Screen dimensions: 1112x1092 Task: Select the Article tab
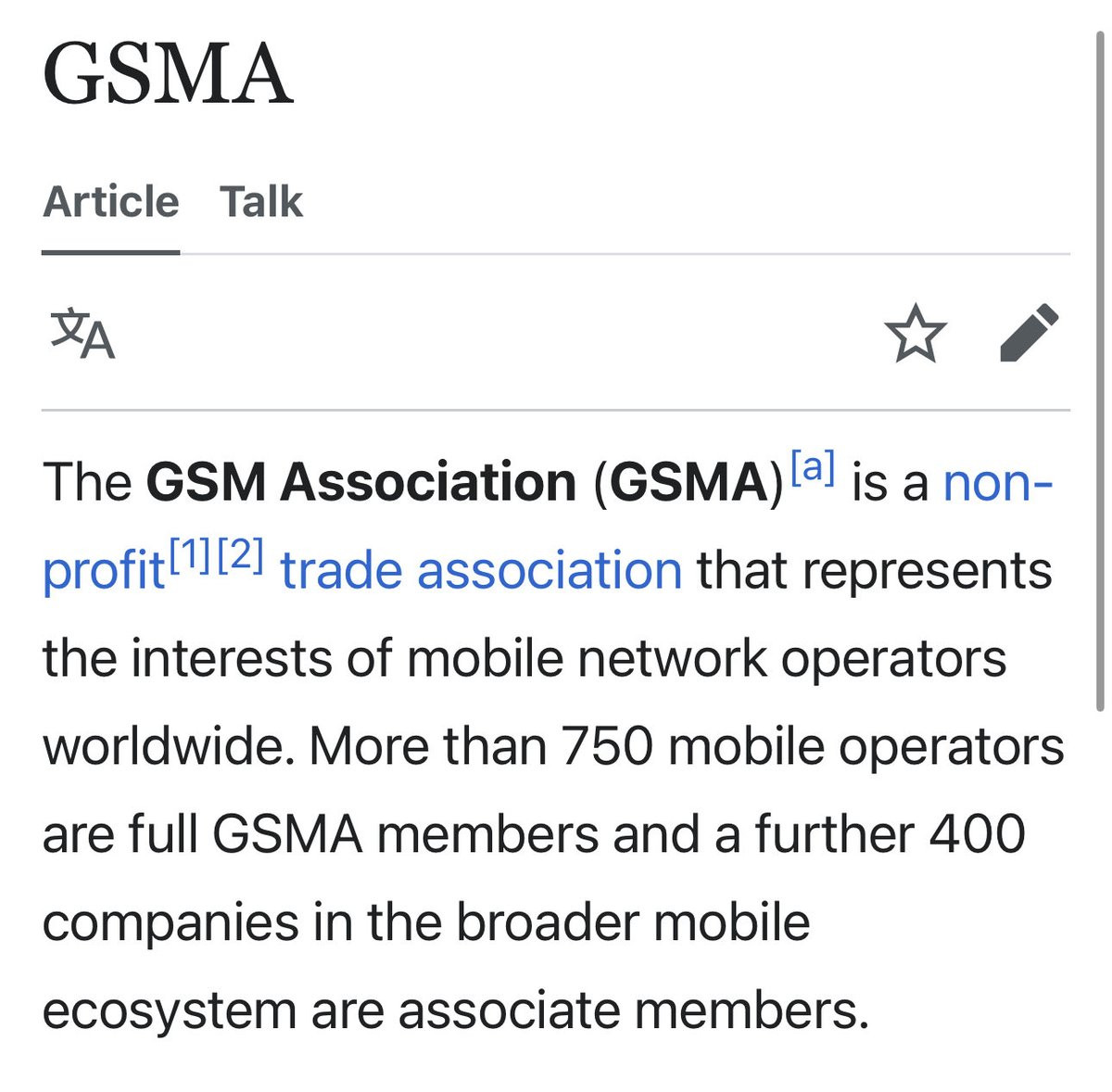click(110, 202)
